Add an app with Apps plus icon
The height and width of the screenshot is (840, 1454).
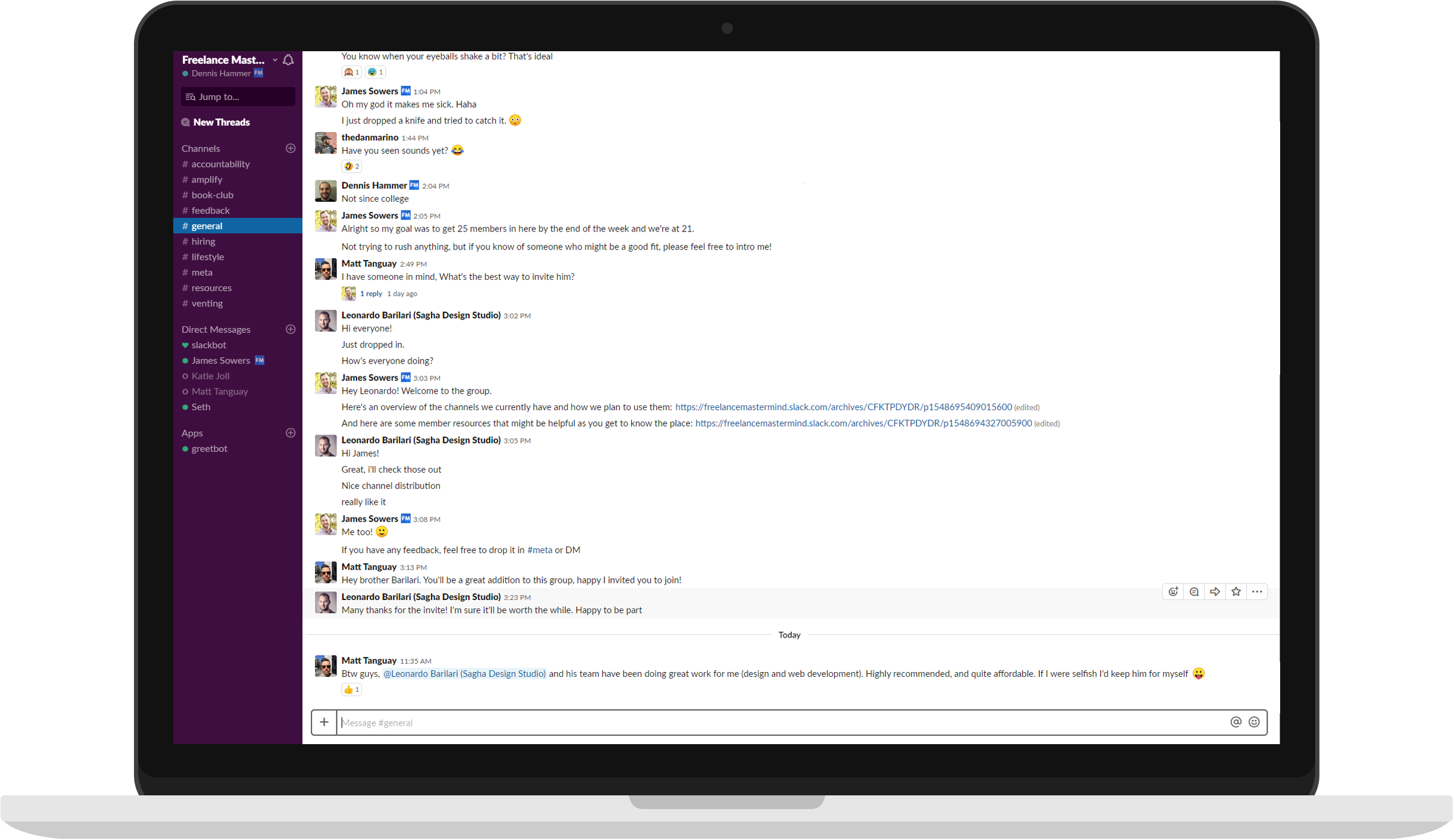click(291, 433)
